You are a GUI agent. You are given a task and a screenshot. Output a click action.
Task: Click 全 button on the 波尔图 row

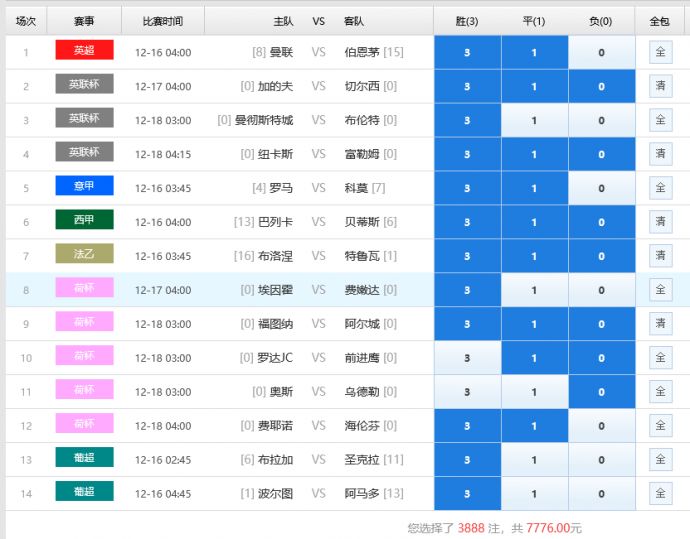click(x=660, y=494)
